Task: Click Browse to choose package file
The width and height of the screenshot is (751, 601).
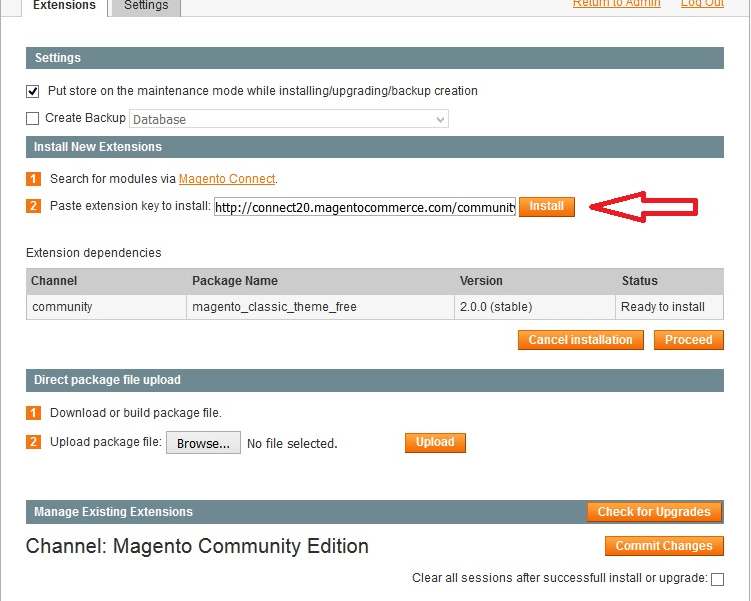Action: click(203, 443)
